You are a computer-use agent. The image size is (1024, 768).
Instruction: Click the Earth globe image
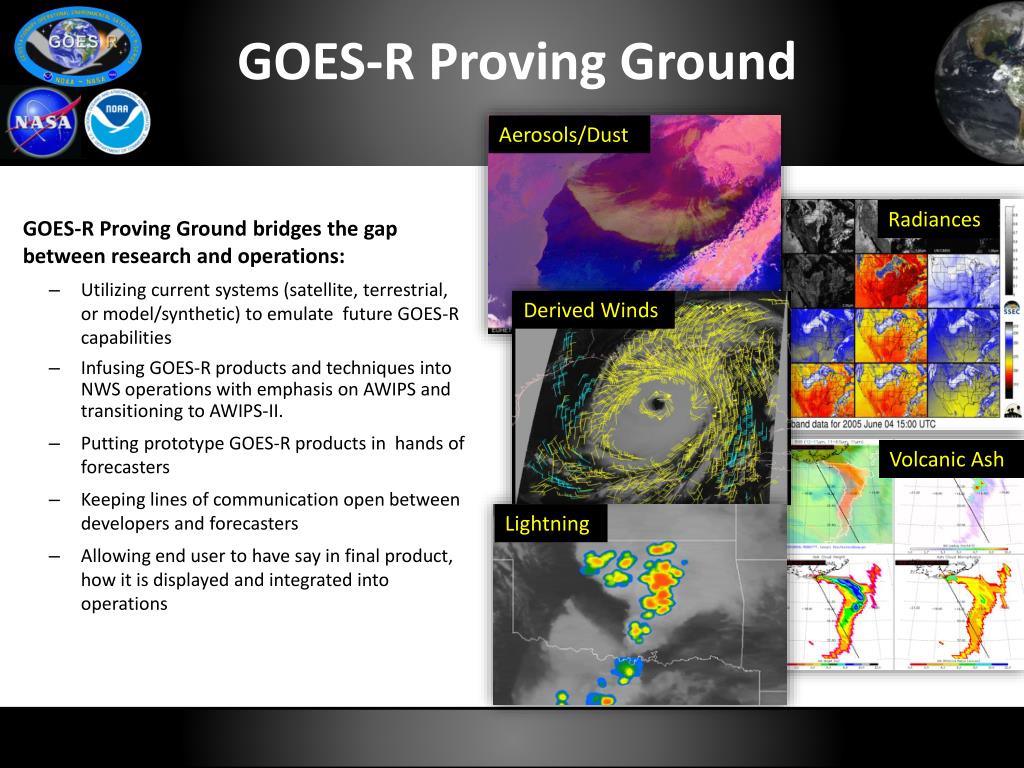pyautogui.click(x=980, y=82)
